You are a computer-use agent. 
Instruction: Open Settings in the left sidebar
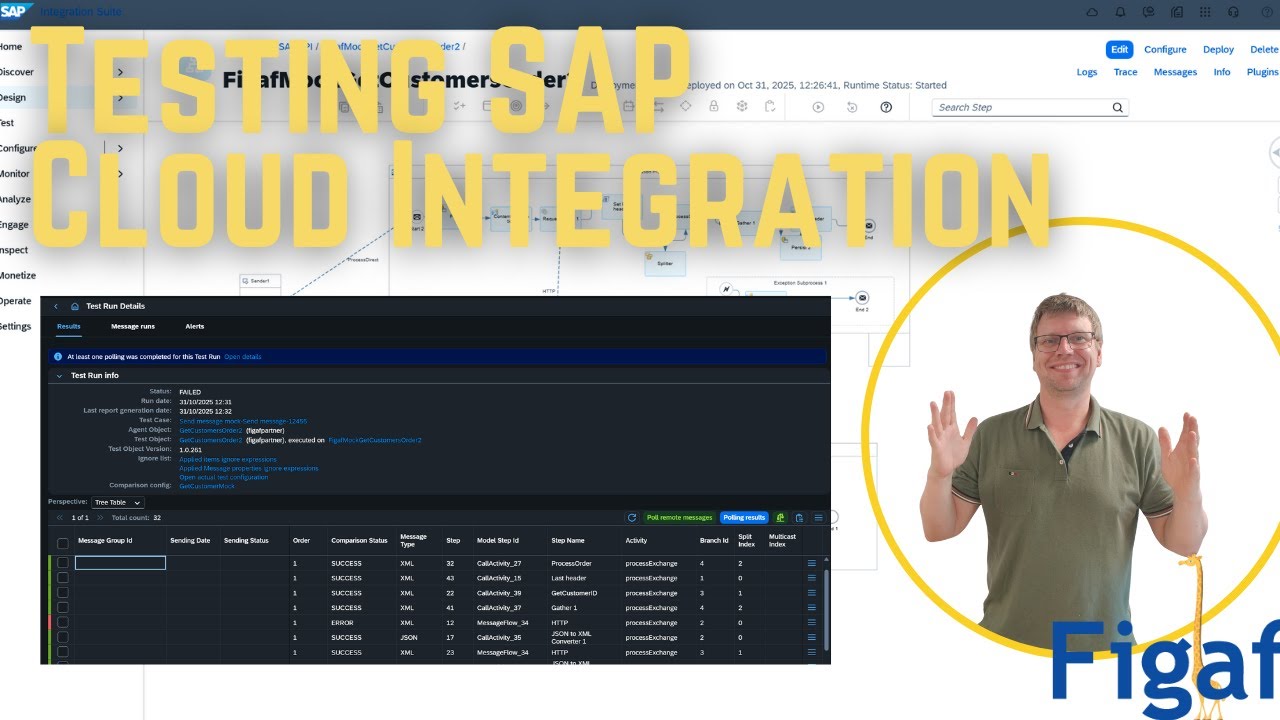(x=15, y=326)
